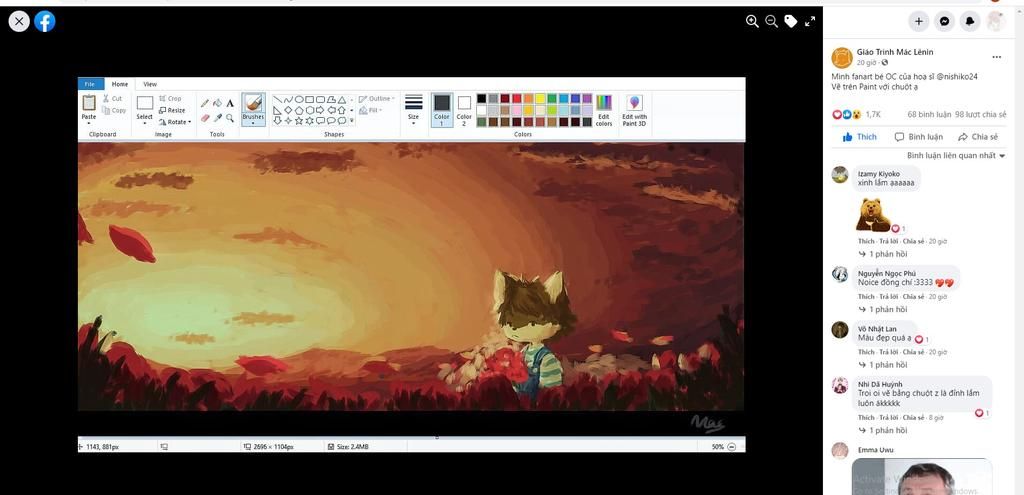Open the notifications bell
The width and height of the screenshot is (1024, 495).
point(970,22)
